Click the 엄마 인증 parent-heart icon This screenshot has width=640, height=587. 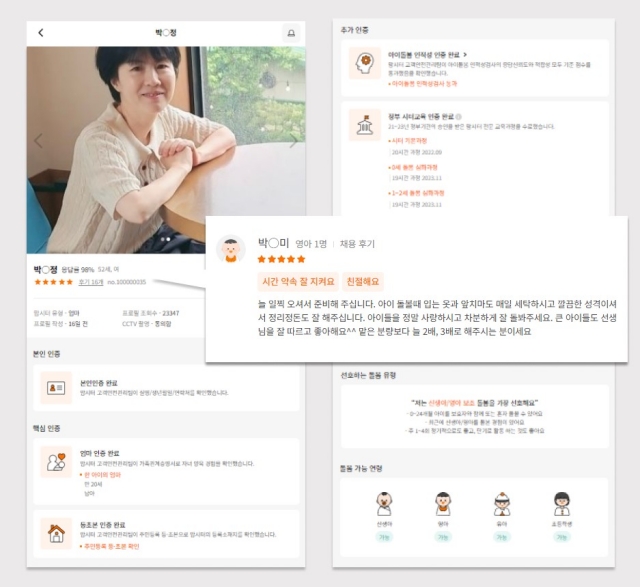pos(56,462)
